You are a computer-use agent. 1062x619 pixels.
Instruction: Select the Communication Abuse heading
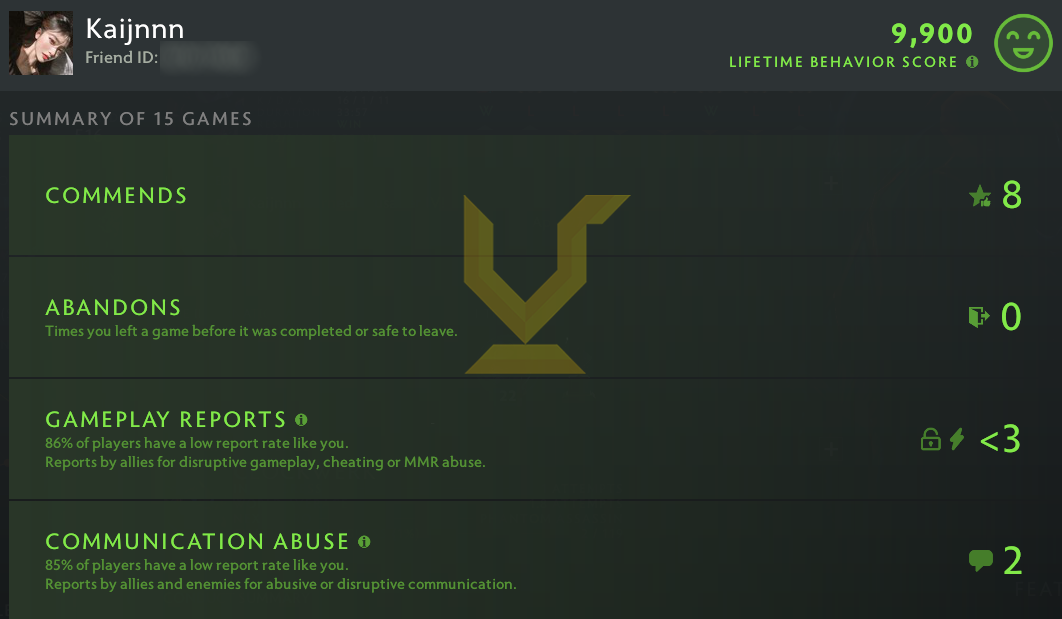tap(197, 542)
